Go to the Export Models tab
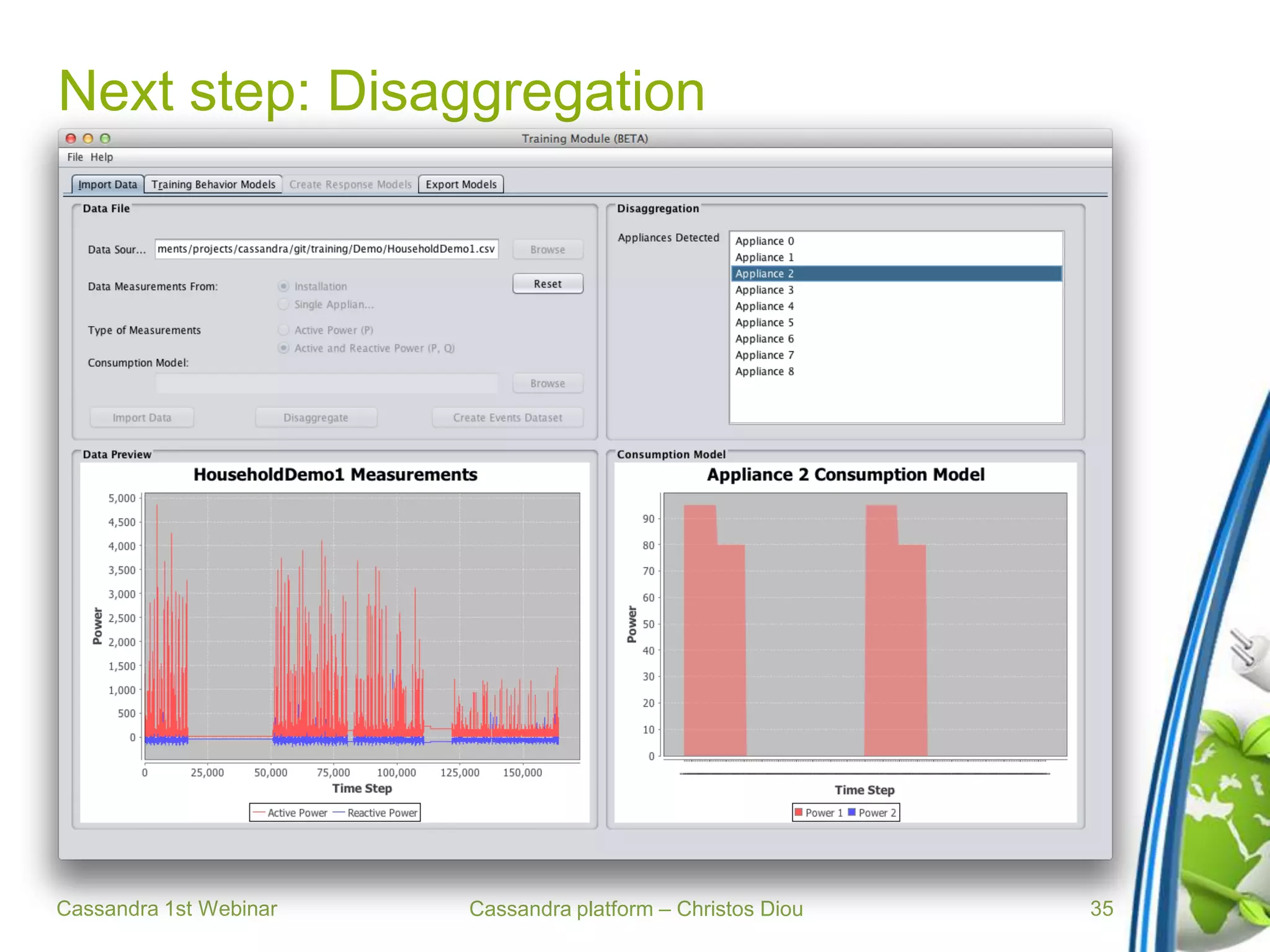1270x952 pixels. pos(461,184)
